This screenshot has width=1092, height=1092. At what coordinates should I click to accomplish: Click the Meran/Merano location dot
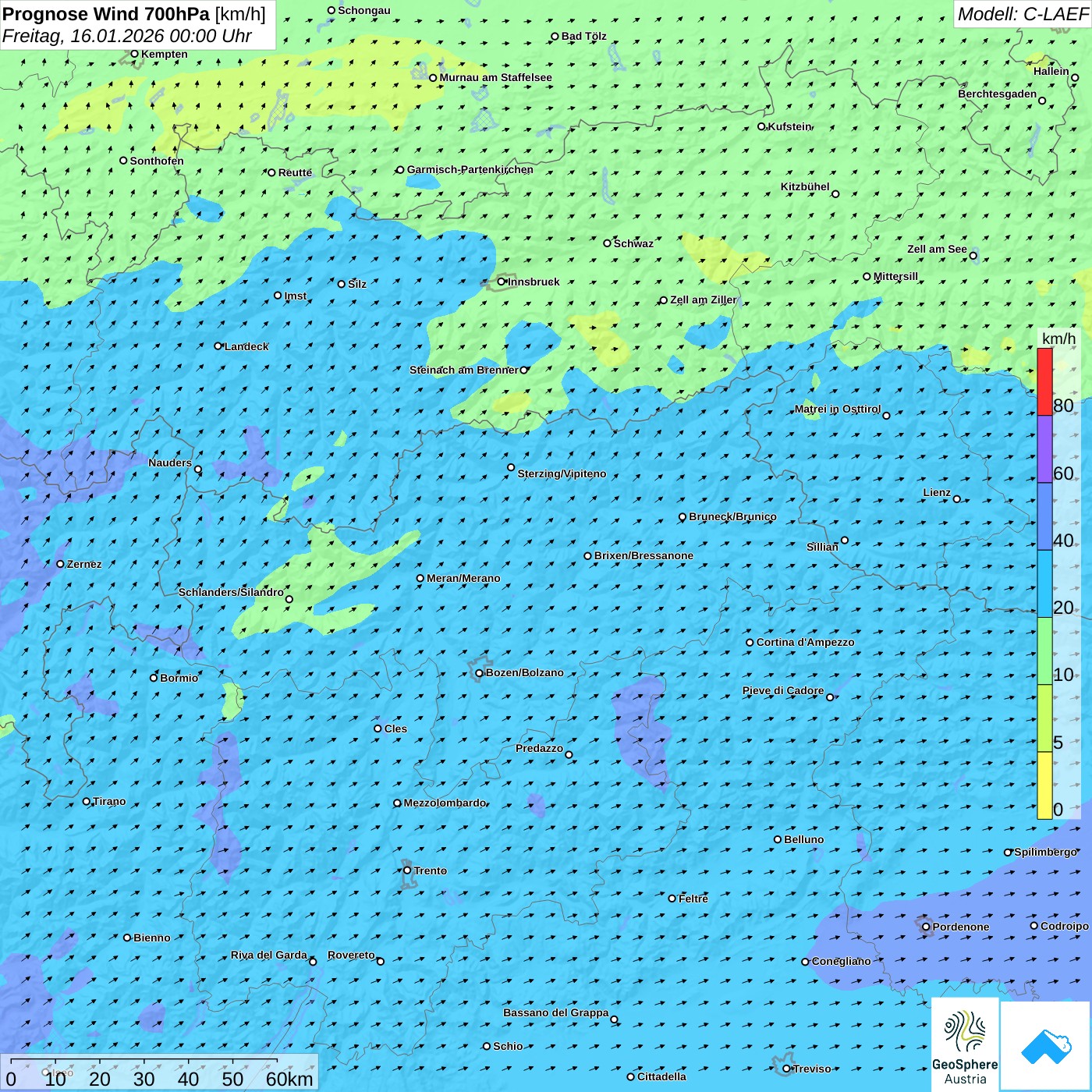click(420, 578)
